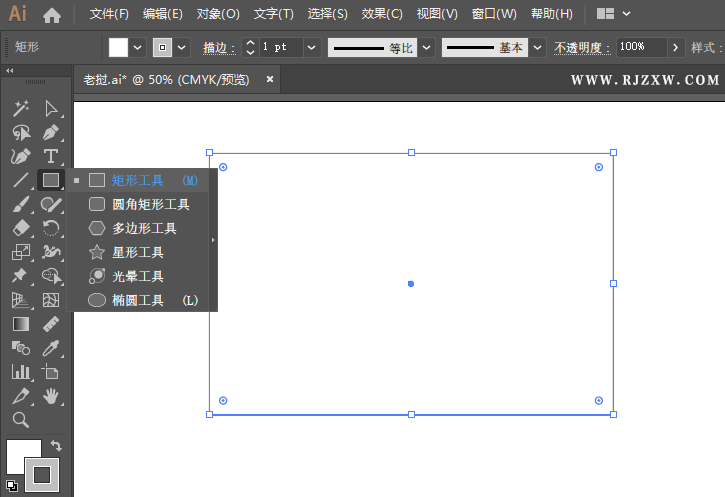Select the Rotate tool

pyautogui.click(x=51, y=228)
